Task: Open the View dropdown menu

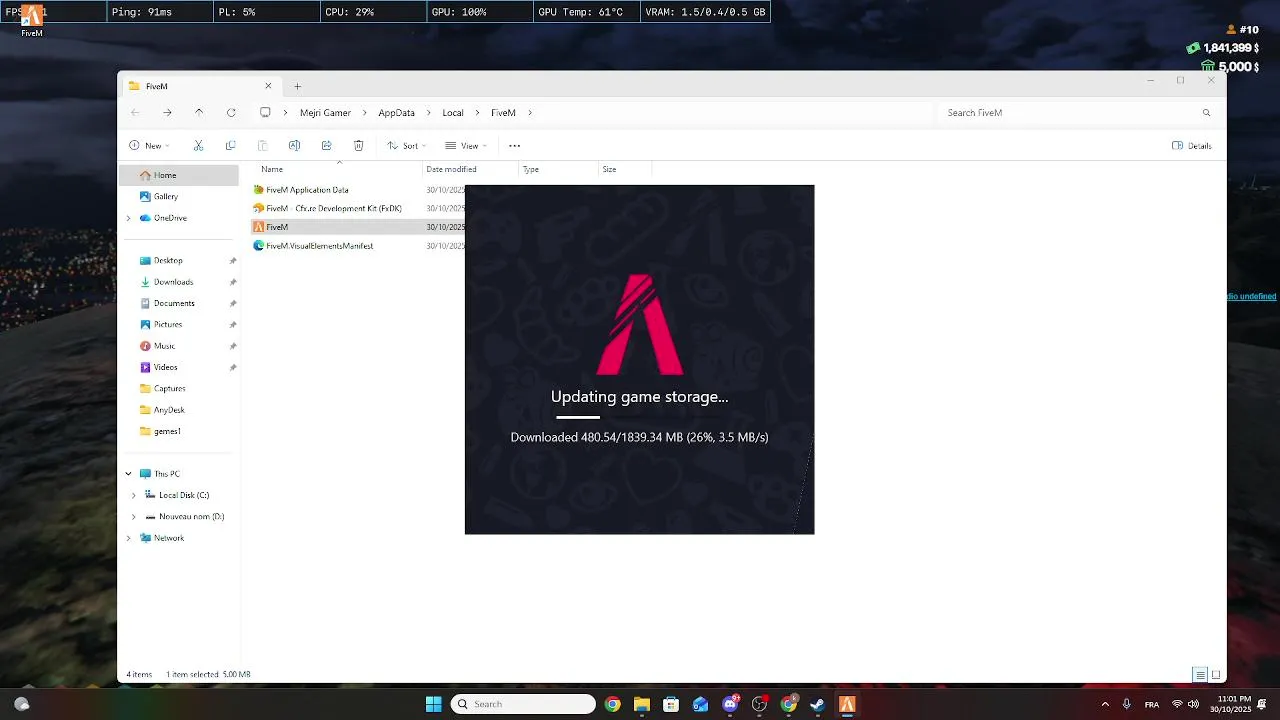Action: click(466, 145)
